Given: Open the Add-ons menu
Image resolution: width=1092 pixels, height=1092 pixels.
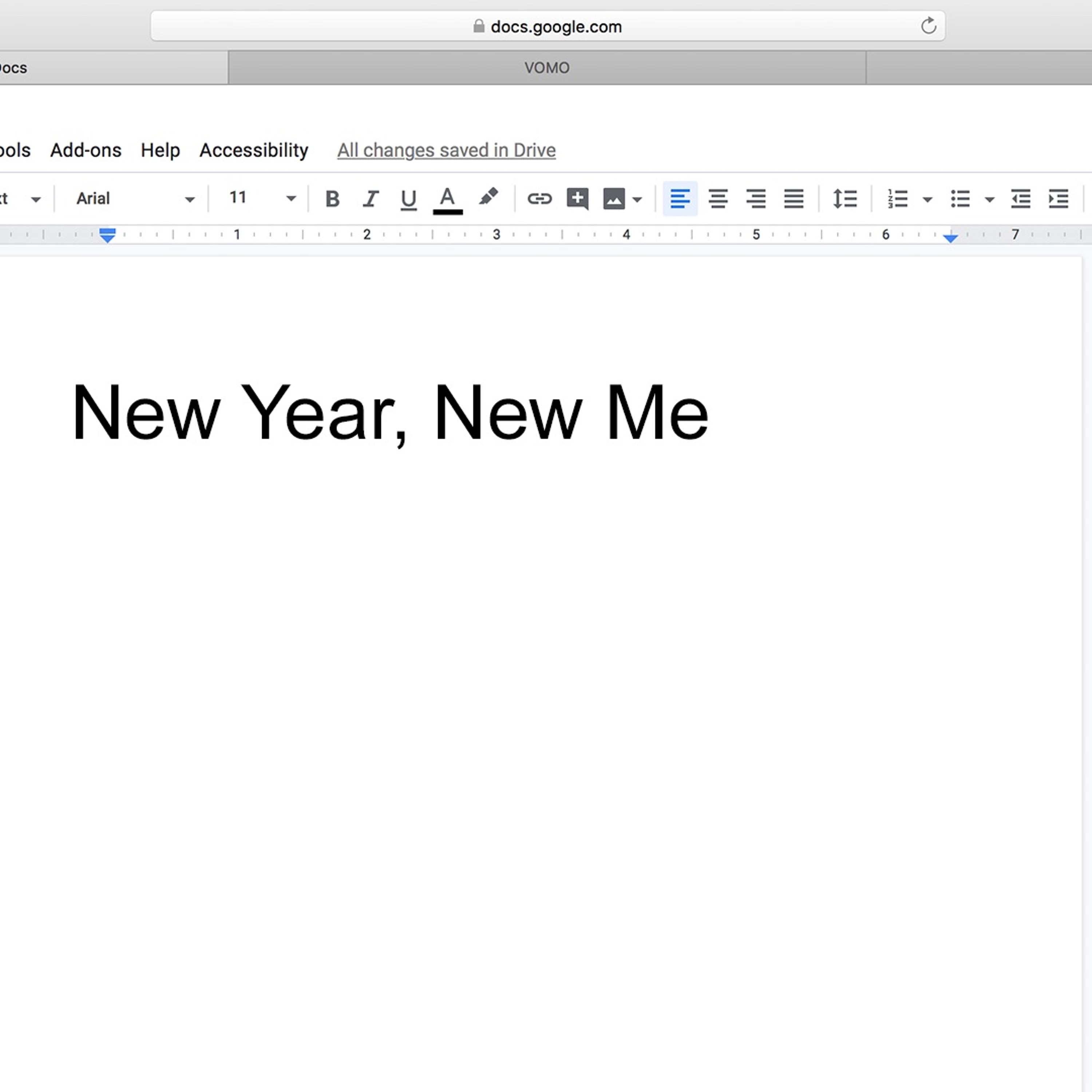Looking at the screenshot, I should click(86, 150).
